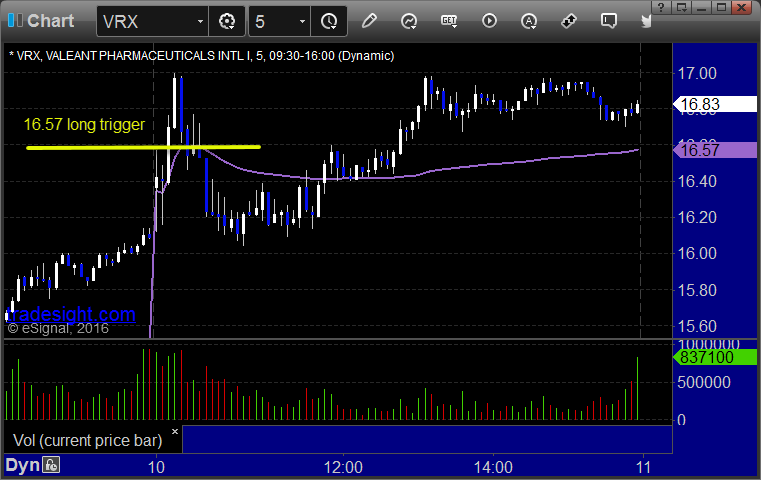
Task: Click the 500000 volume axis label
Action: pyautogui.click(x=704, y=382)
